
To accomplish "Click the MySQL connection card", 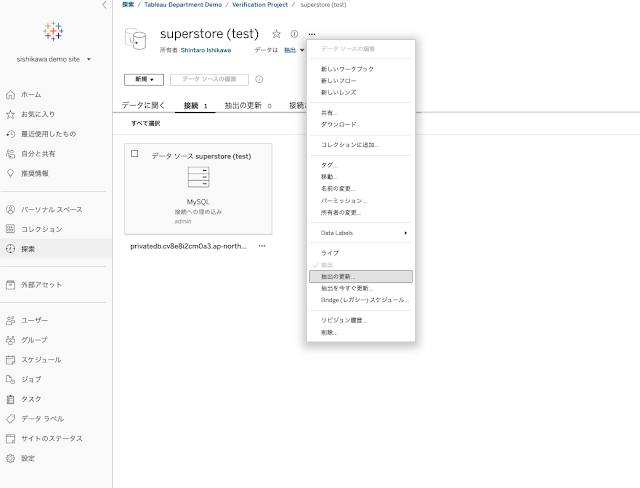I will tap(198, 189).
